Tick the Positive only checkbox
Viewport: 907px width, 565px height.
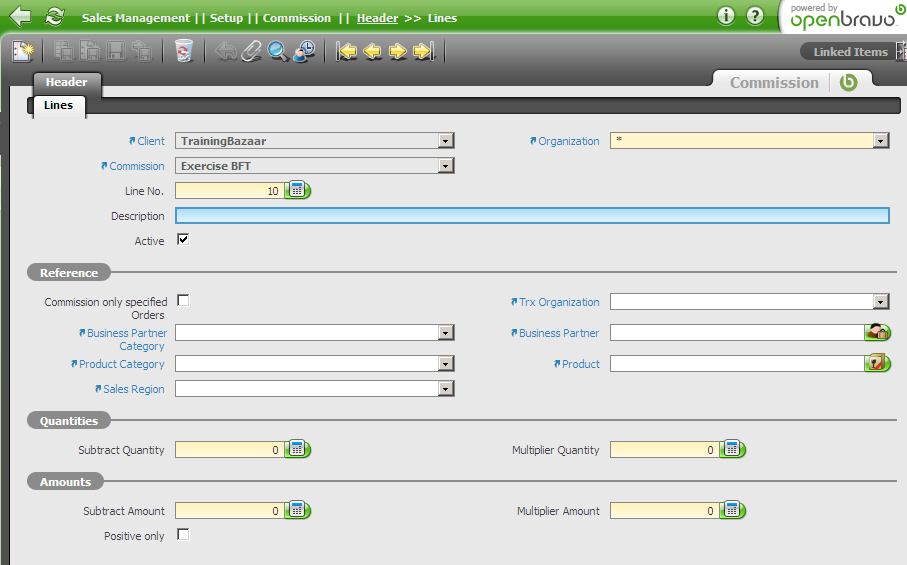[x=183, y=535]
